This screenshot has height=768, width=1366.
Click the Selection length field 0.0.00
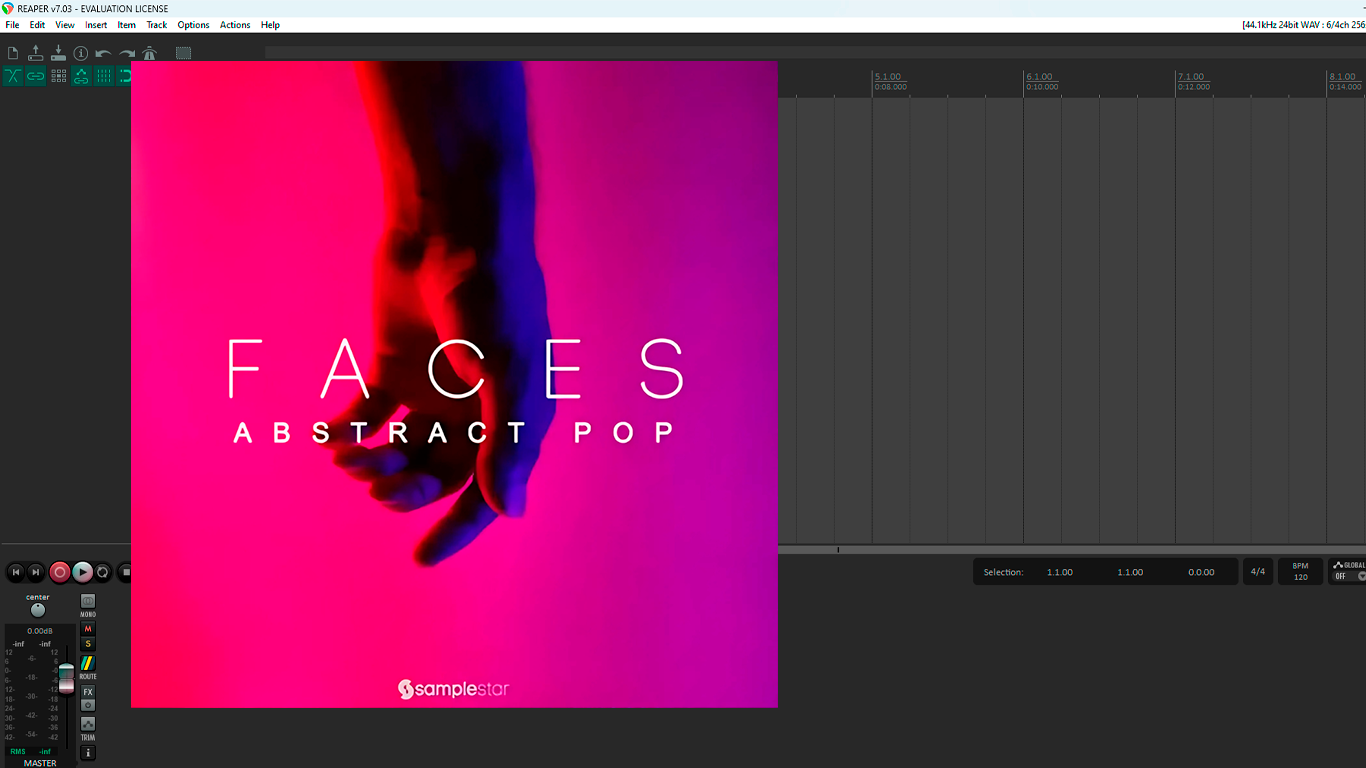pyautogui.click(x=1201, y=572)
